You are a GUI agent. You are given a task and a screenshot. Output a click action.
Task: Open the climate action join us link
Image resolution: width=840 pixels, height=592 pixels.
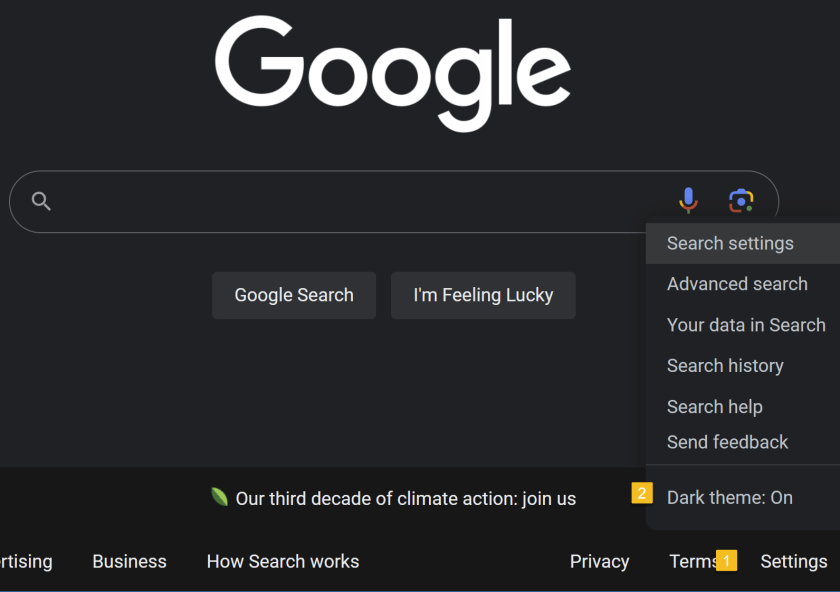(405, 498)
